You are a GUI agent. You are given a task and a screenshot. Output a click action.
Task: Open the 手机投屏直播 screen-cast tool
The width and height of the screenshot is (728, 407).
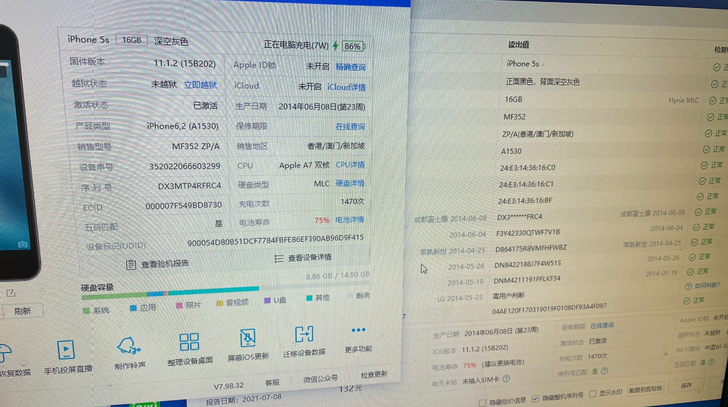(66, 357)
